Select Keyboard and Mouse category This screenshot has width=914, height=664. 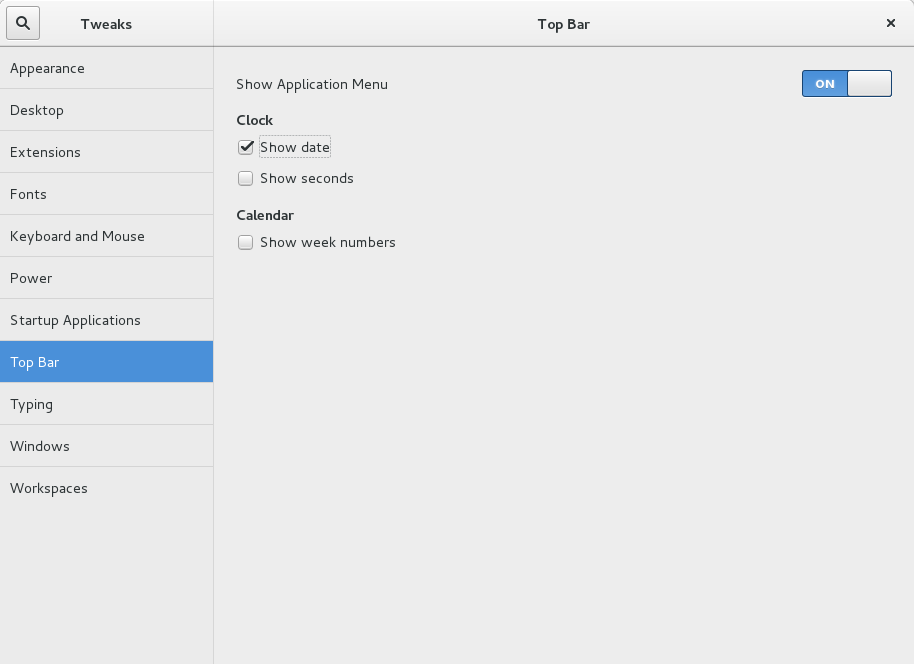click(x=107, y=236)
